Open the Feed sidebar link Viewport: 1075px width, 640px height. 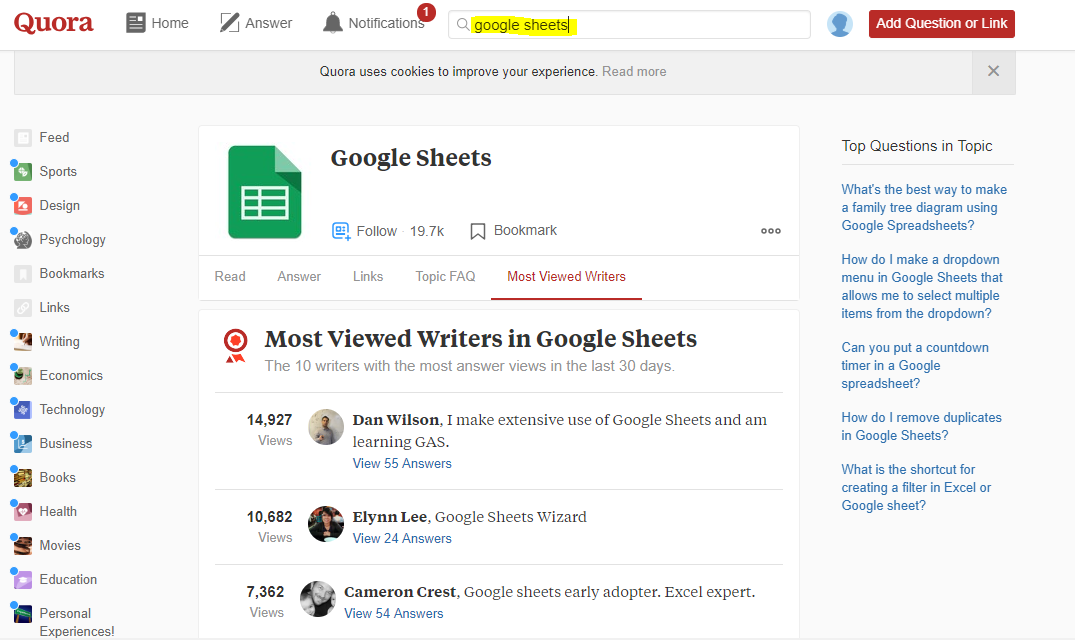(x=54, y=138)
